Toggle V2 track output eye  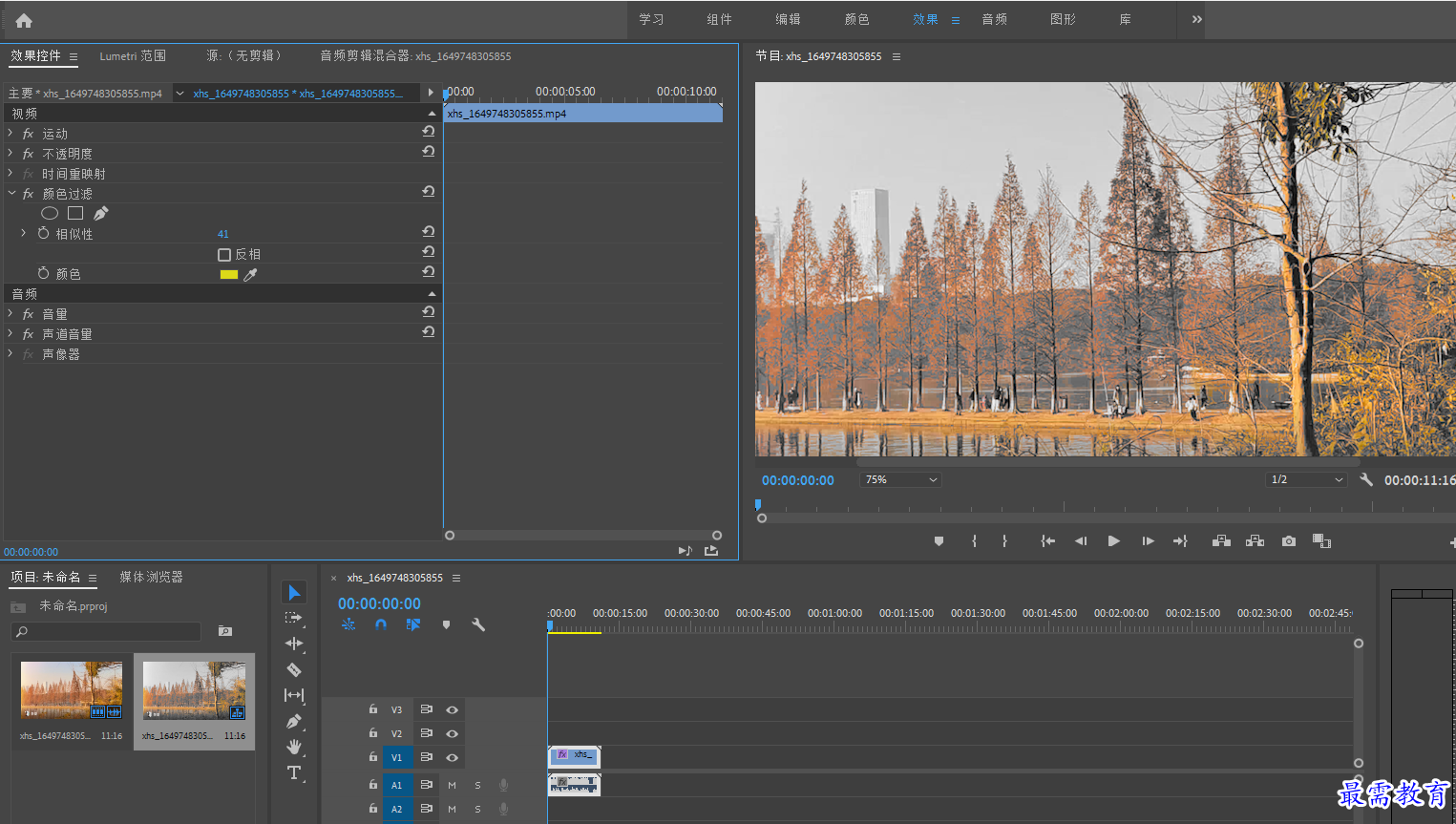coord(453,733)
